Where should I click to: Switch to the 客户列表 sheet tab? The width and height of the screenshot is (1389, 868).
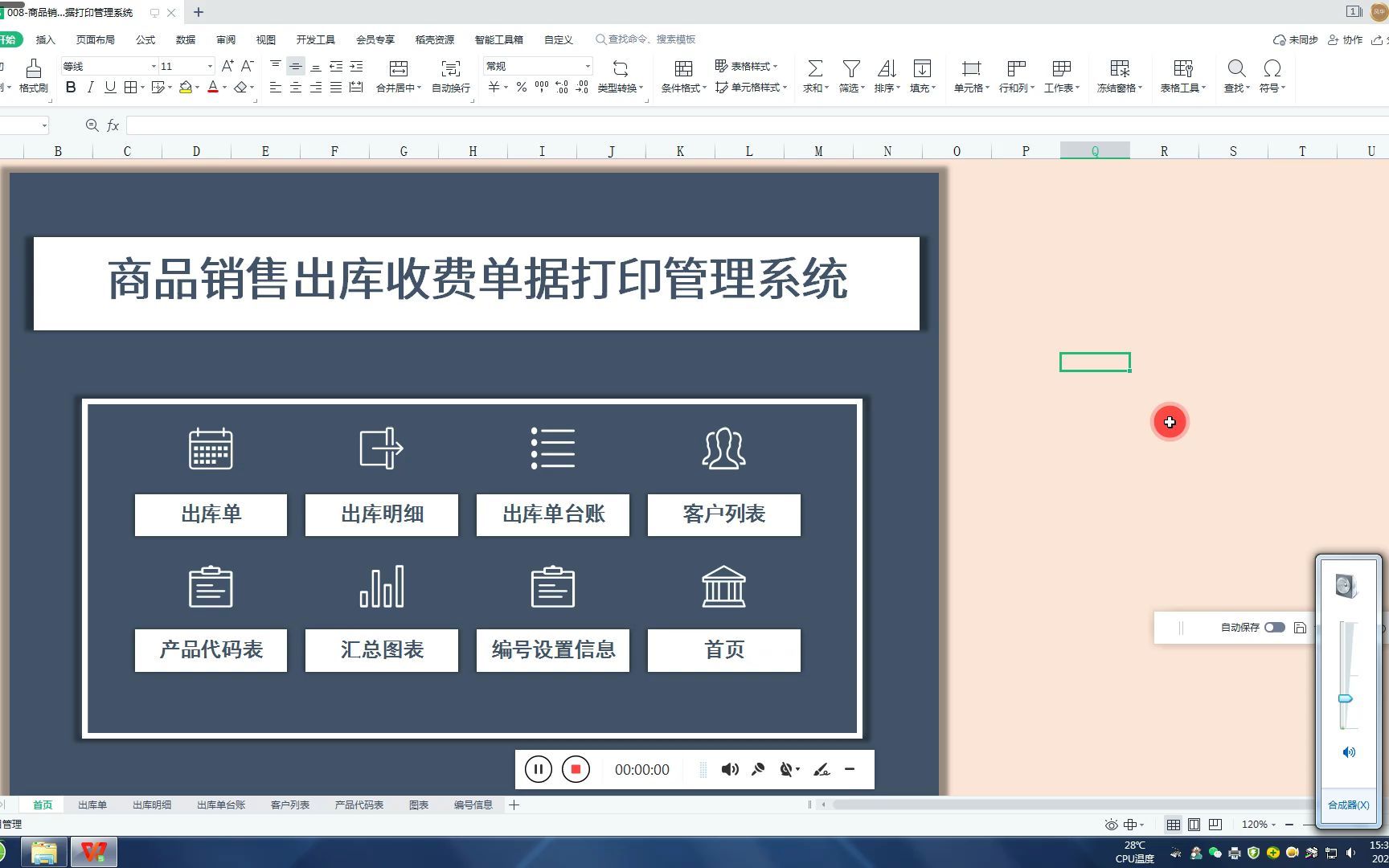[290, 805]
